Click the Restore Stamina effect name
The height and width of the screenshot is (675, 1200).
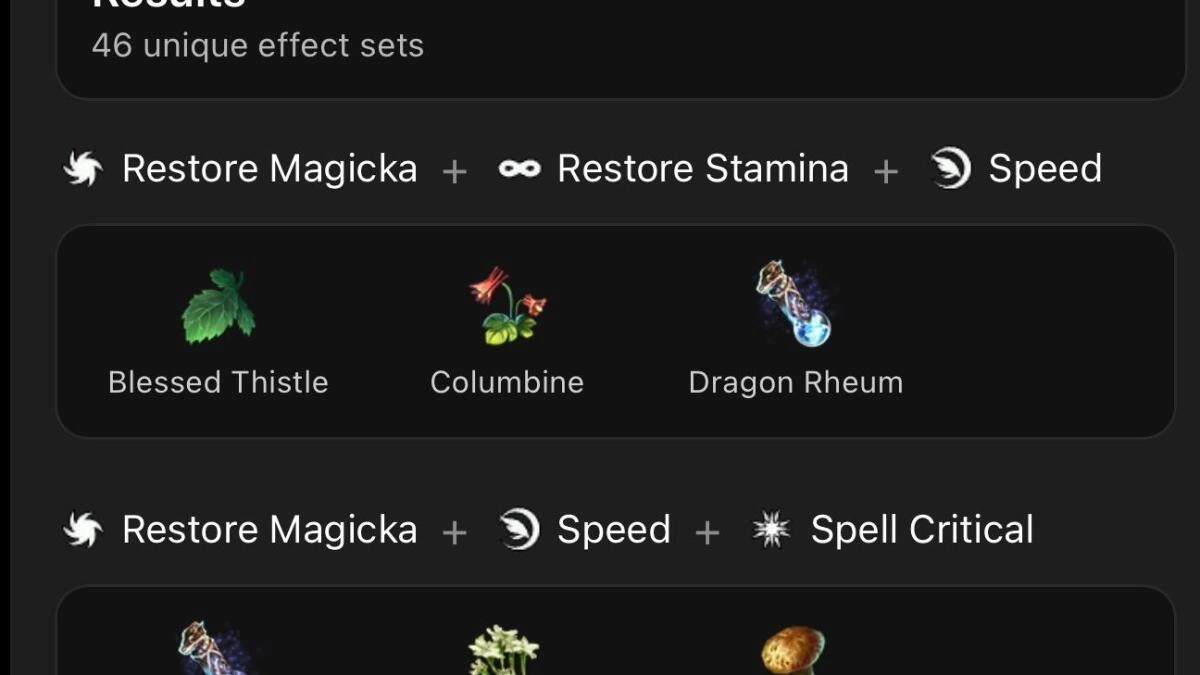pyautogui.click(x=702, y=169)
